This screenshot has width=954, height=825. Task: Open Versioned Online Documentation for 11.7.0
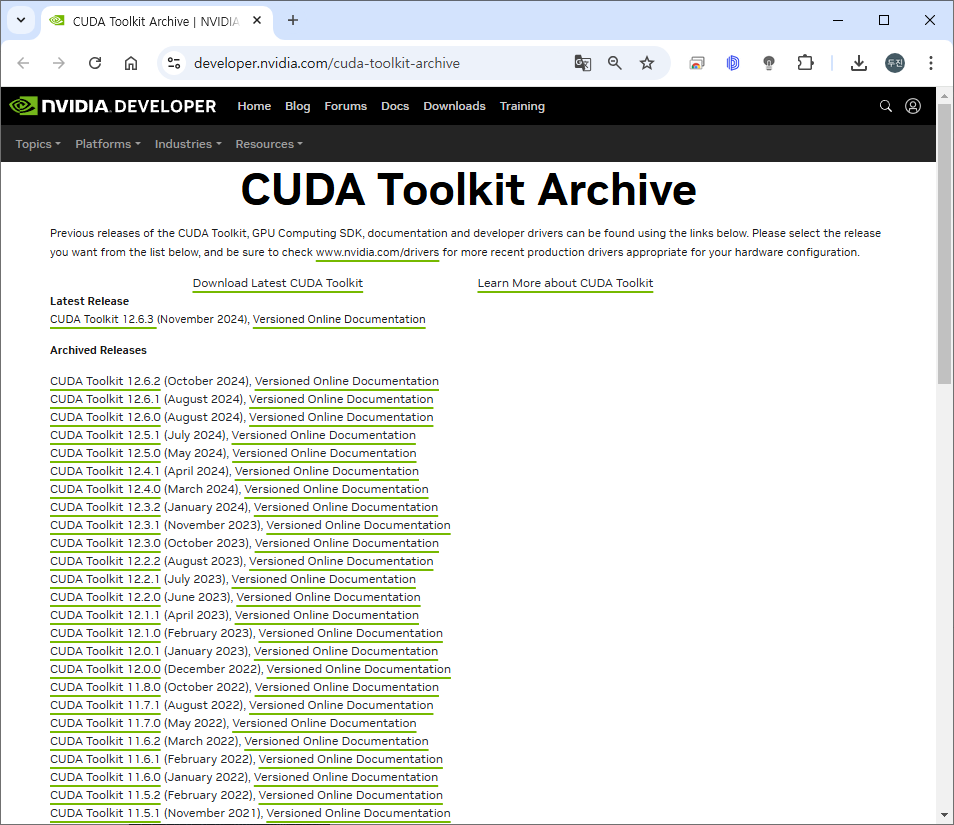tap(324, 723)
